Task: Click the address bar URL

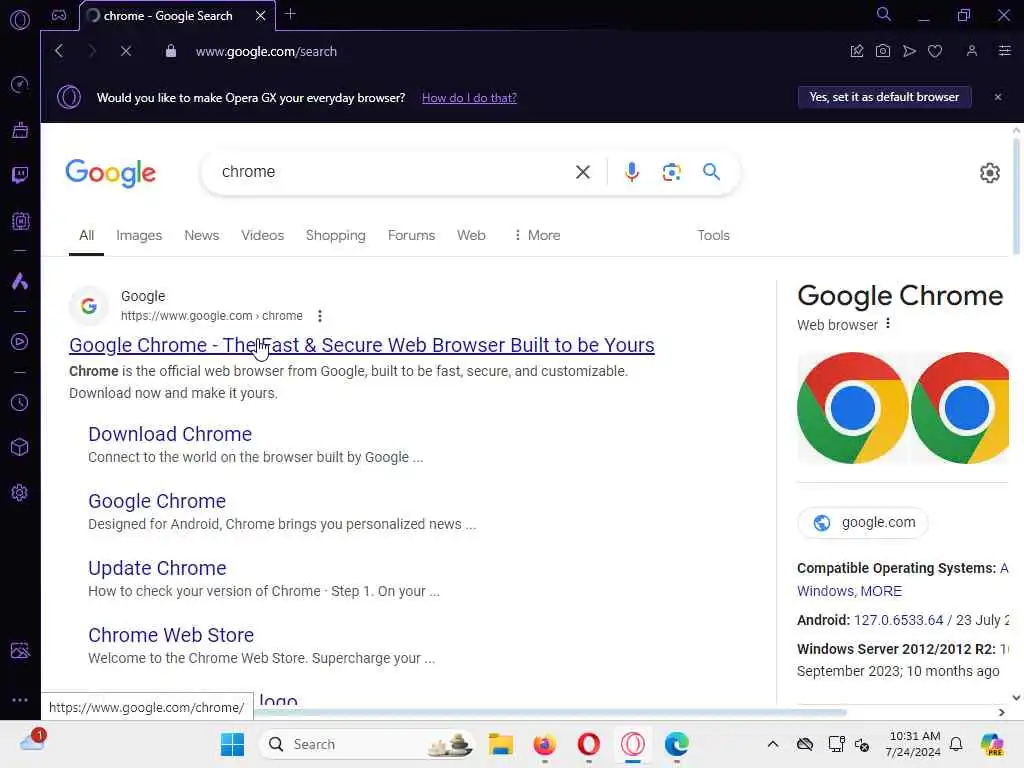Action: coord(266,52)
